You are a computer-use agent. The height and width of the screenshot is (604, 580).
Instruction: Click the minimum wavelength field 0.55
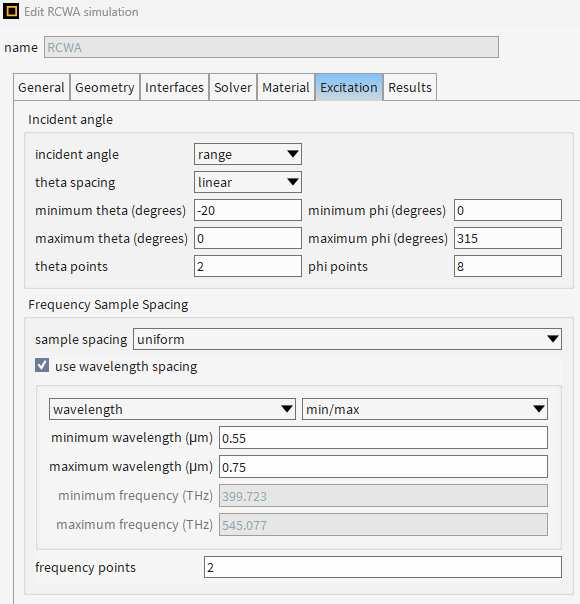tap(384, 438)
